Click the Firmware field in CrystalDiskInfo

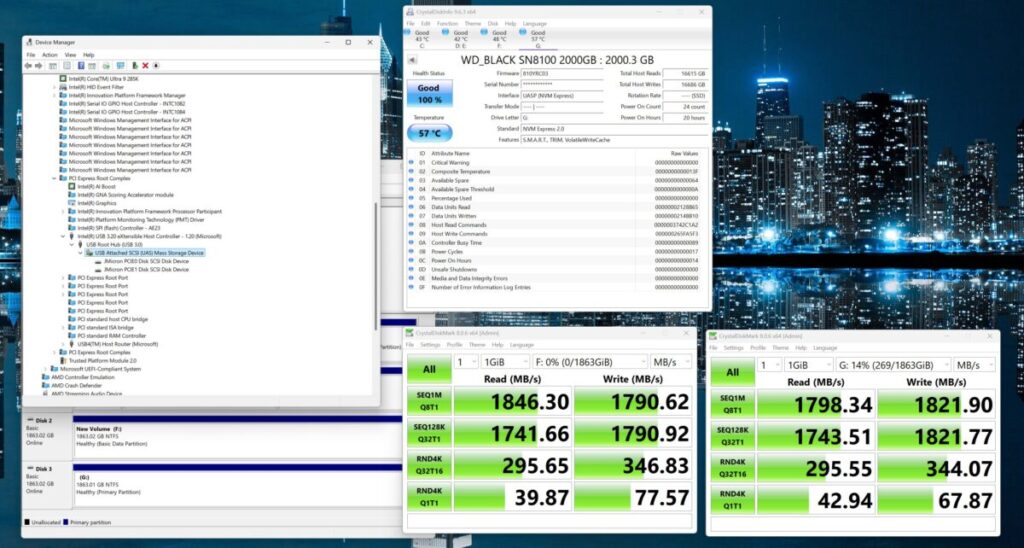(562, 74)
